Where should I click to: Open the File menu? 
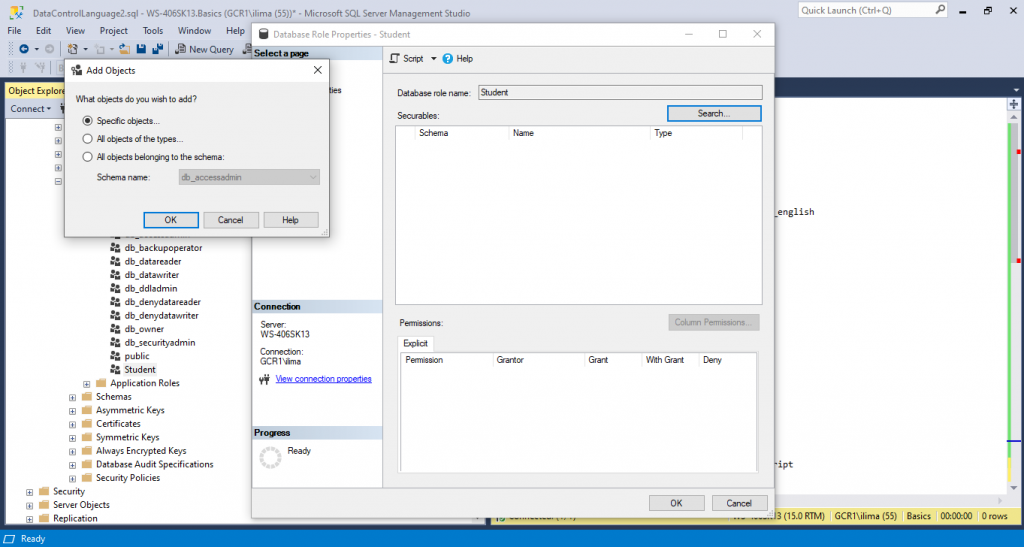pyautogui.click(x=14, y=31)
